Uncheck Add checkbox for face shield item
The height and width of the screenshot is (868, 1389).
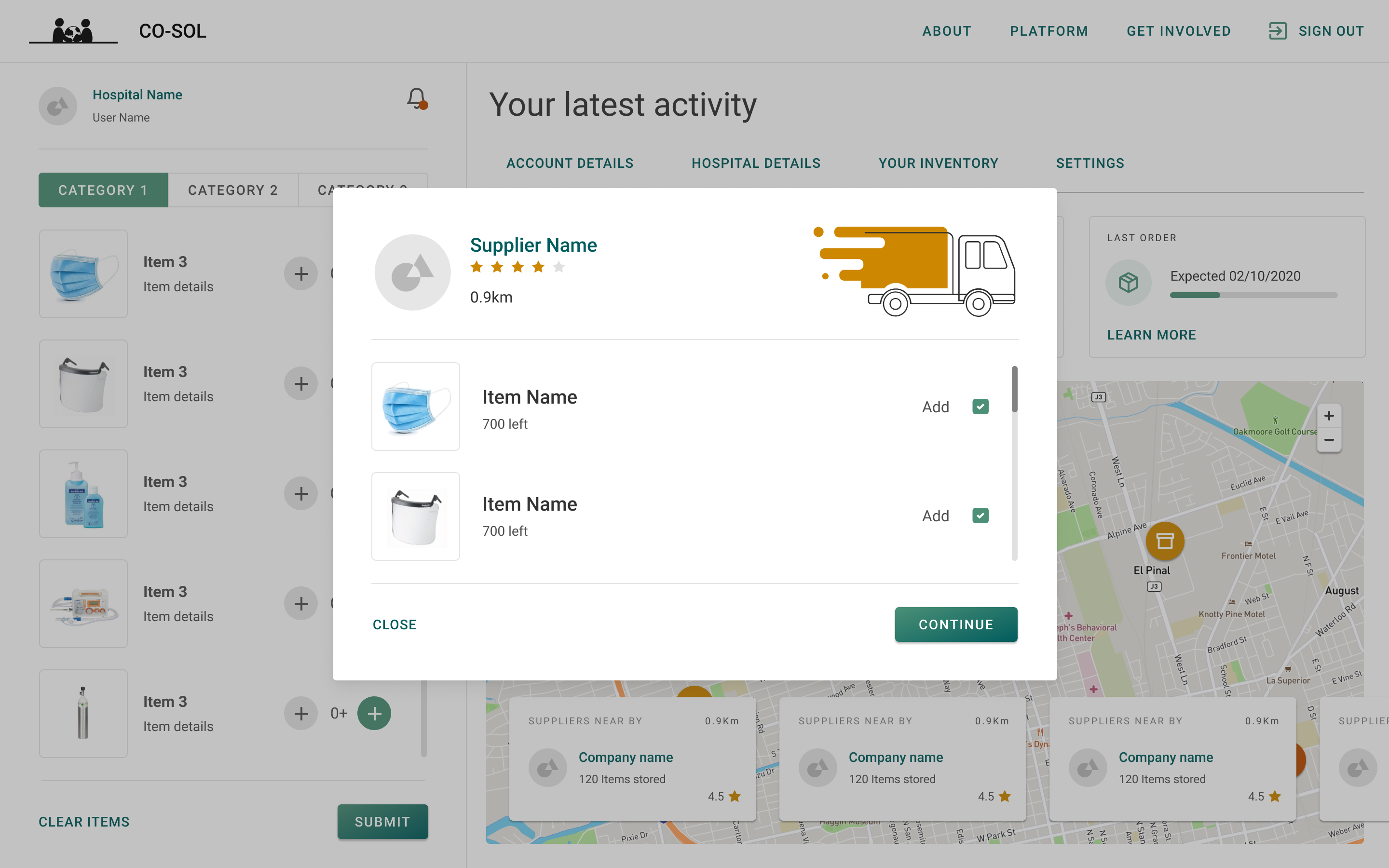coord(980,515)
